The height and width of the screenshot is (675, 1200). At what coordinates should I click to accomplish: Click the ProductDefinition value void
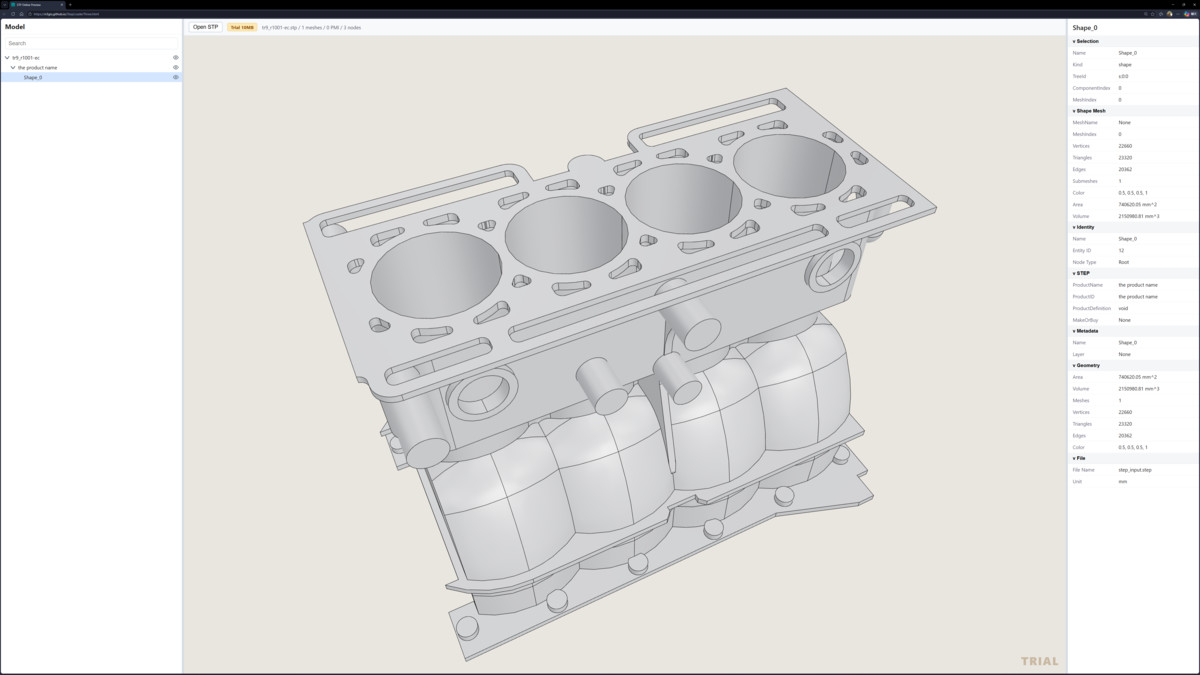click(x=1123, y=308)
